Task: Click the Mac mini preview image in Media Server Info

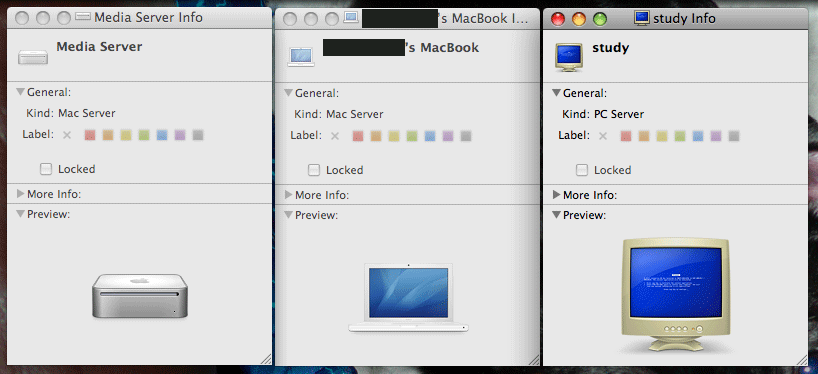Action: point(140,296)
